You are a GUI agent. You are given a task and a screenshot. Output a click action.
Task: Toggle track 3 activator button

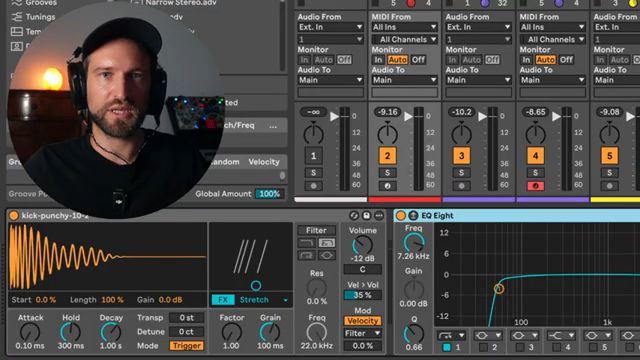tap(462, 156)
